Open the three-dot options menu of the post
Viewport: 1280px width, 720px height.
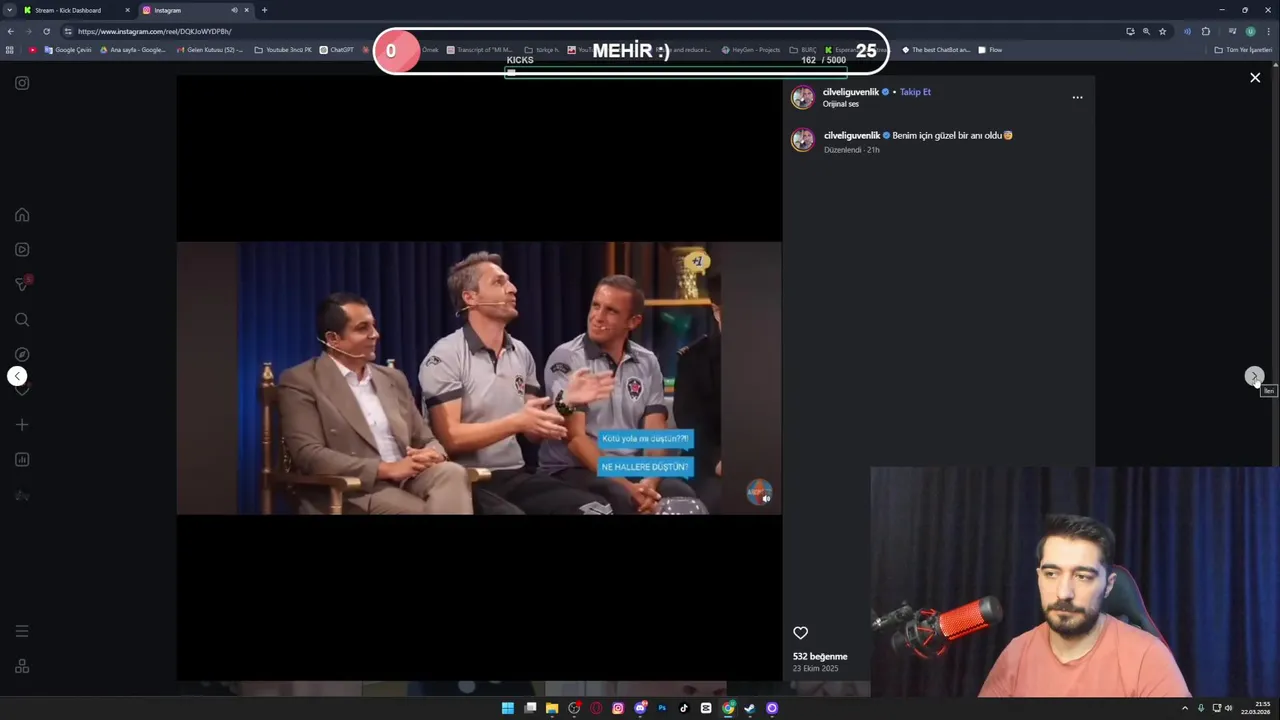click(x=1077, y=98)
